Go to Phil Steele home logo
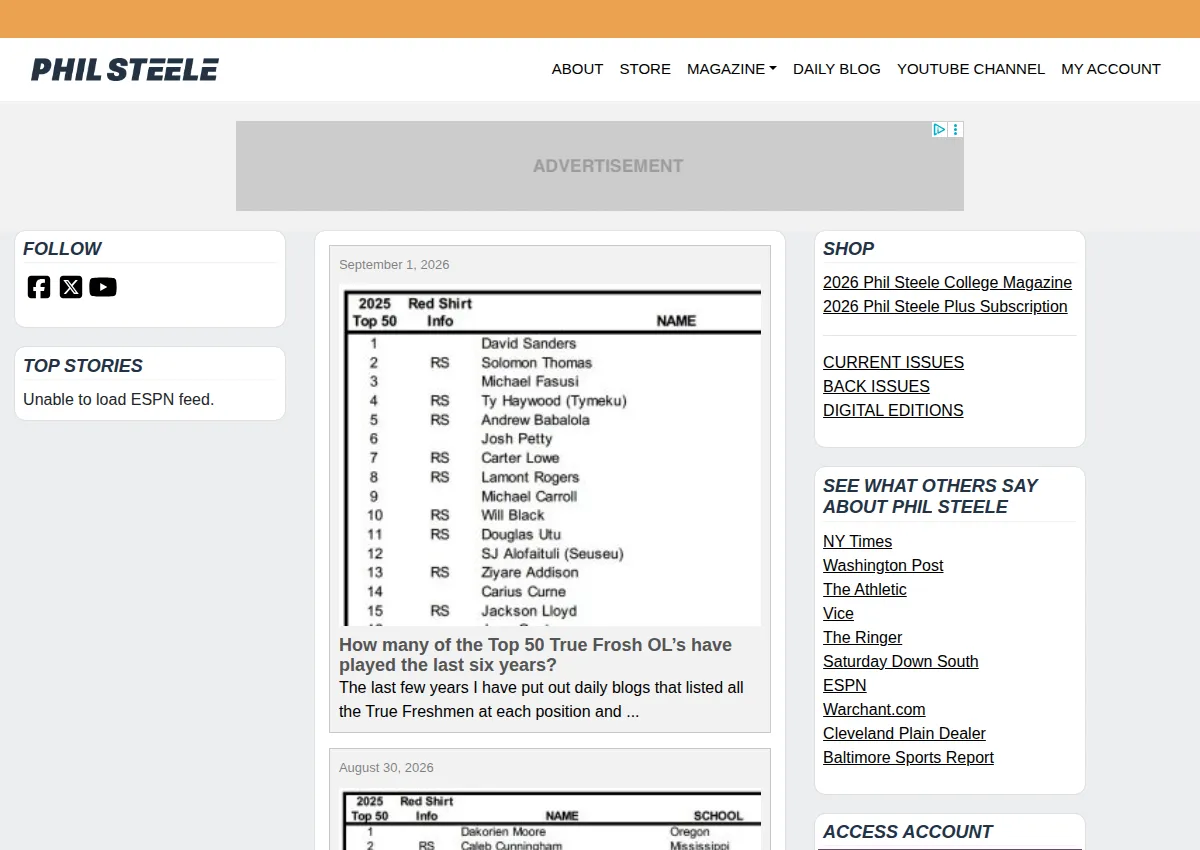Image resolution: width=1200 pixels, height=850 pixels. pyautogui.click(x=125, y=69)
